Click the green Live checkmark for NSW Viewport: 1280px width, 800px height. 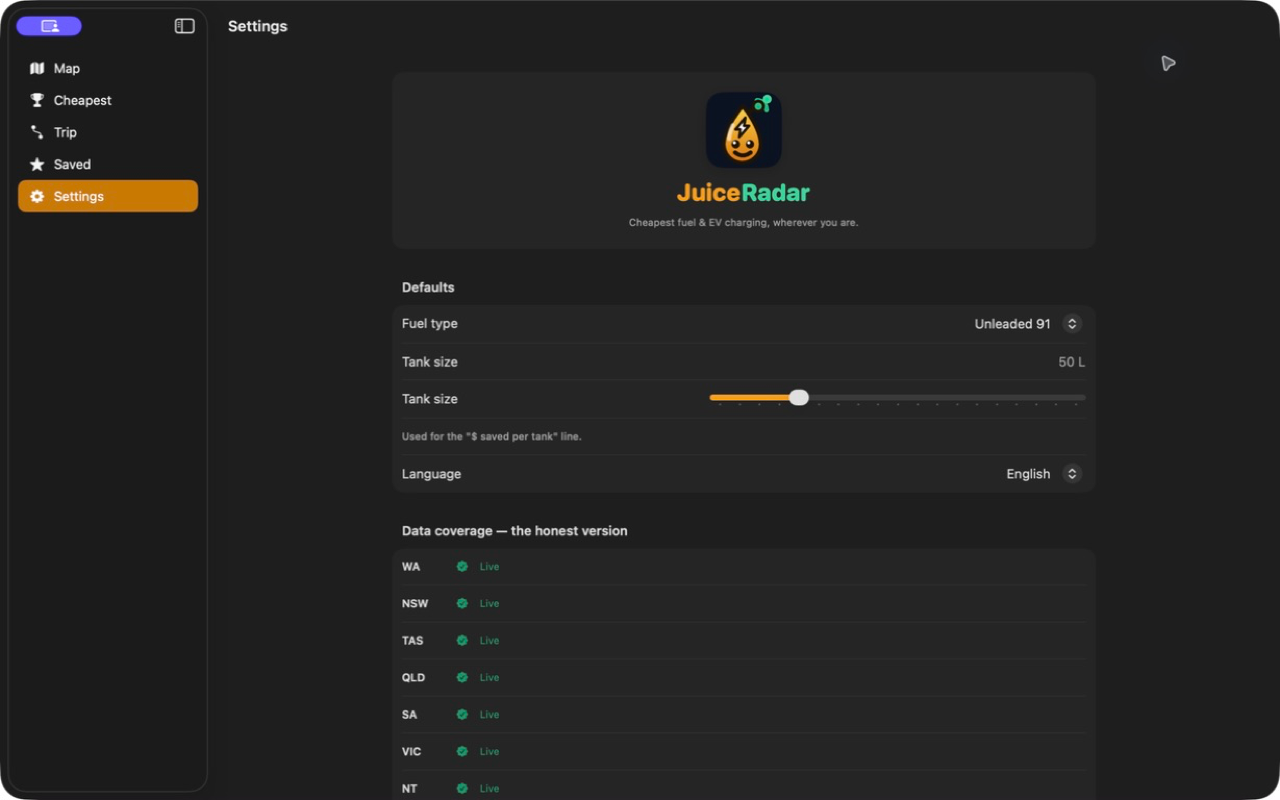pos(462,604)
